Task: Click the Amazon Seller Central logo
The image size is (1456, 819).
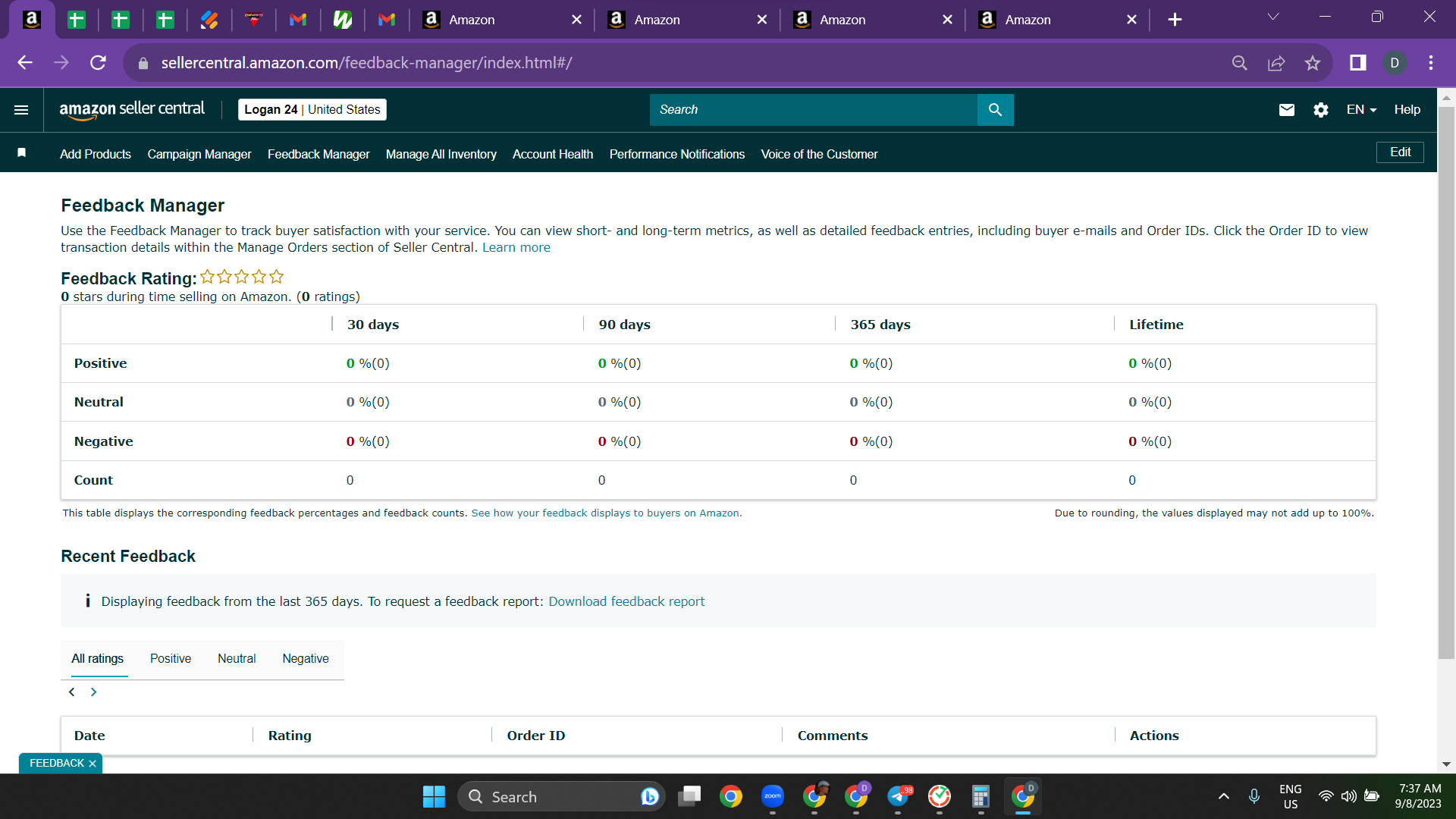Action: point(132,110)
